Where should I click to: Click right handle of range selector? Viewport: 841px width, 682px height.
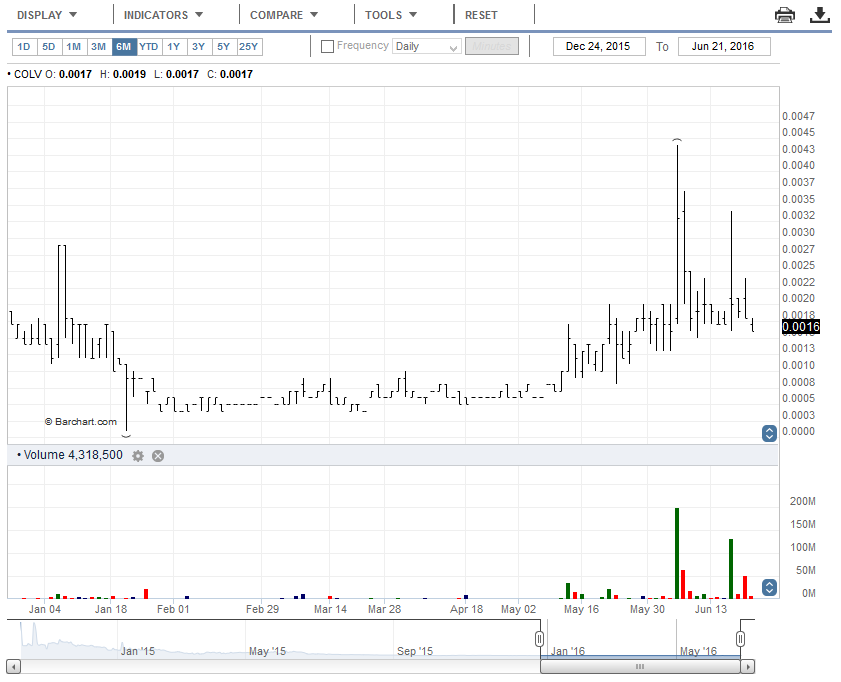point(740,639)
